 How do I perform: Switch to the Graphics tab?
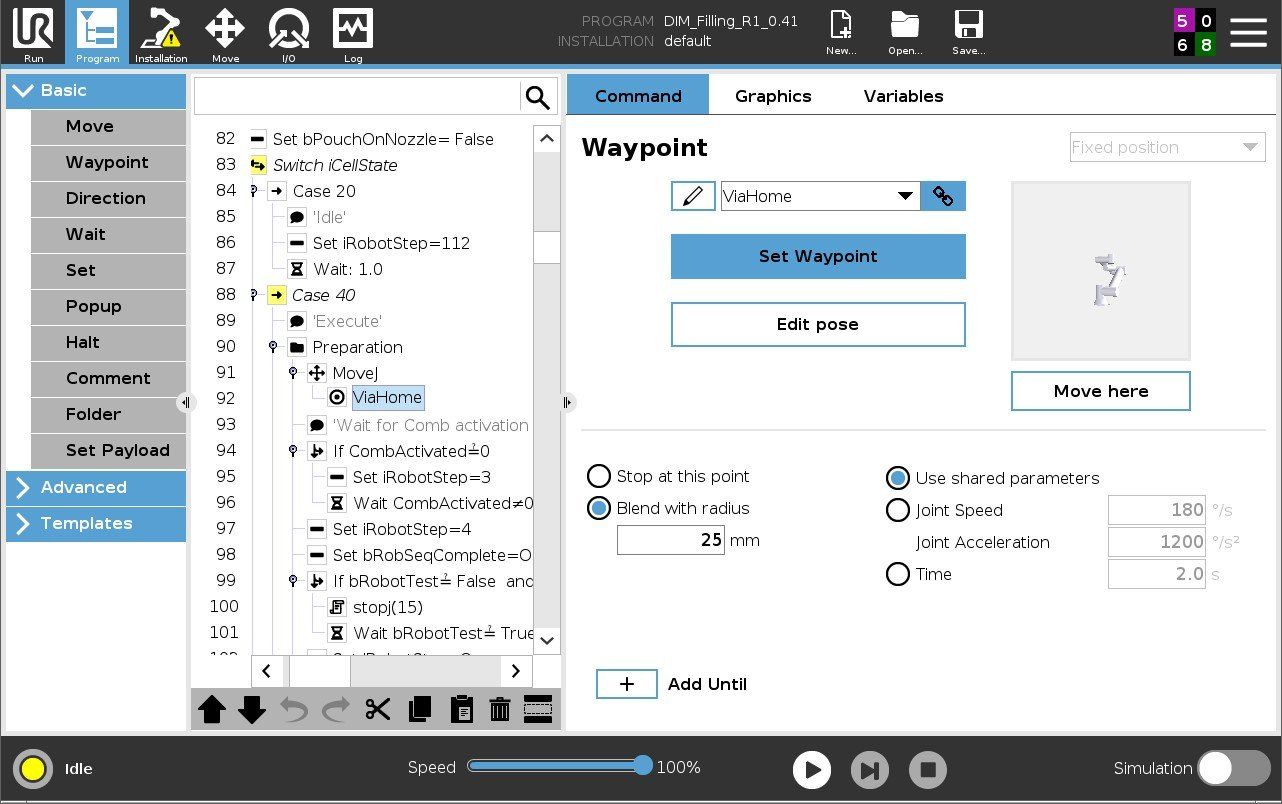(773, 96)
